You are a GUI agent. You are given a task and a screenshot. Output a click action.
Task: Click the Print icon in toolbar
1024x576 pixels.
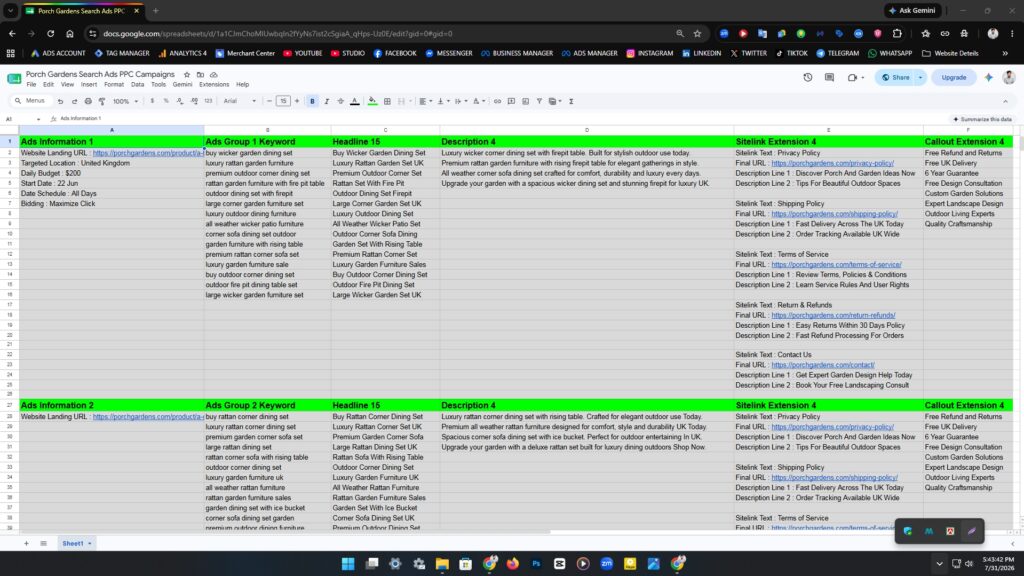[88, 101]
